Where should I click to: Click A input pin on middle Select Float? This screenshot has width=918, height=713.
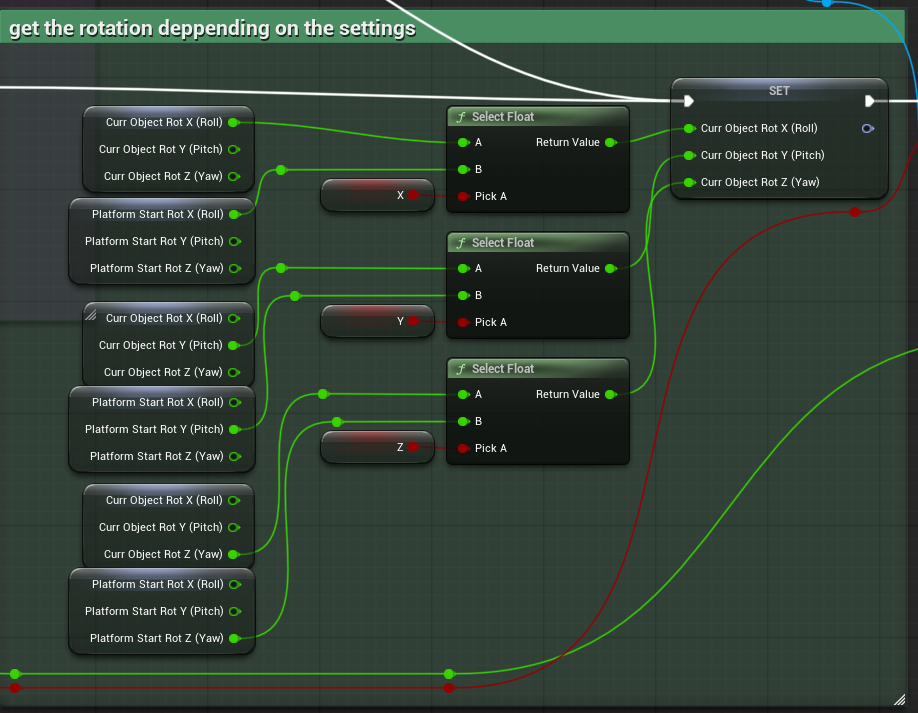tap(463, 268)
